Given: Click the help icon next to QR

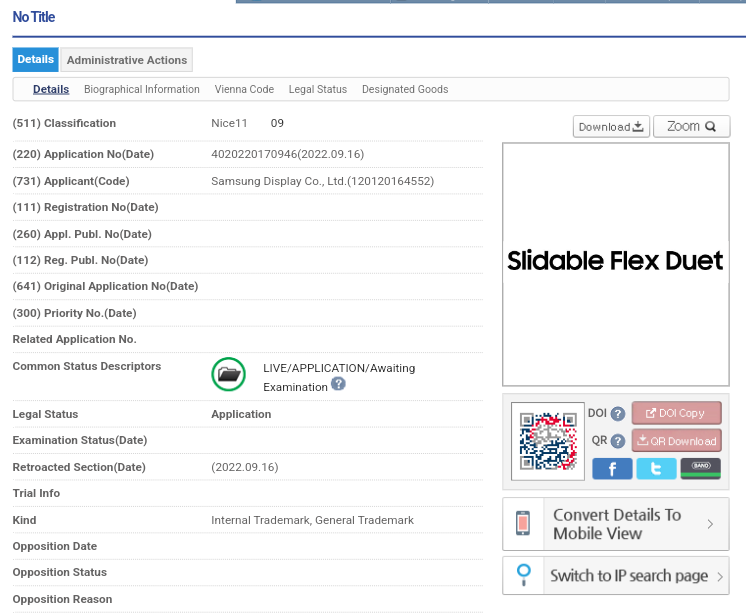Looking at the screenshot, I should pyautogui.click(x=618, y=441).
